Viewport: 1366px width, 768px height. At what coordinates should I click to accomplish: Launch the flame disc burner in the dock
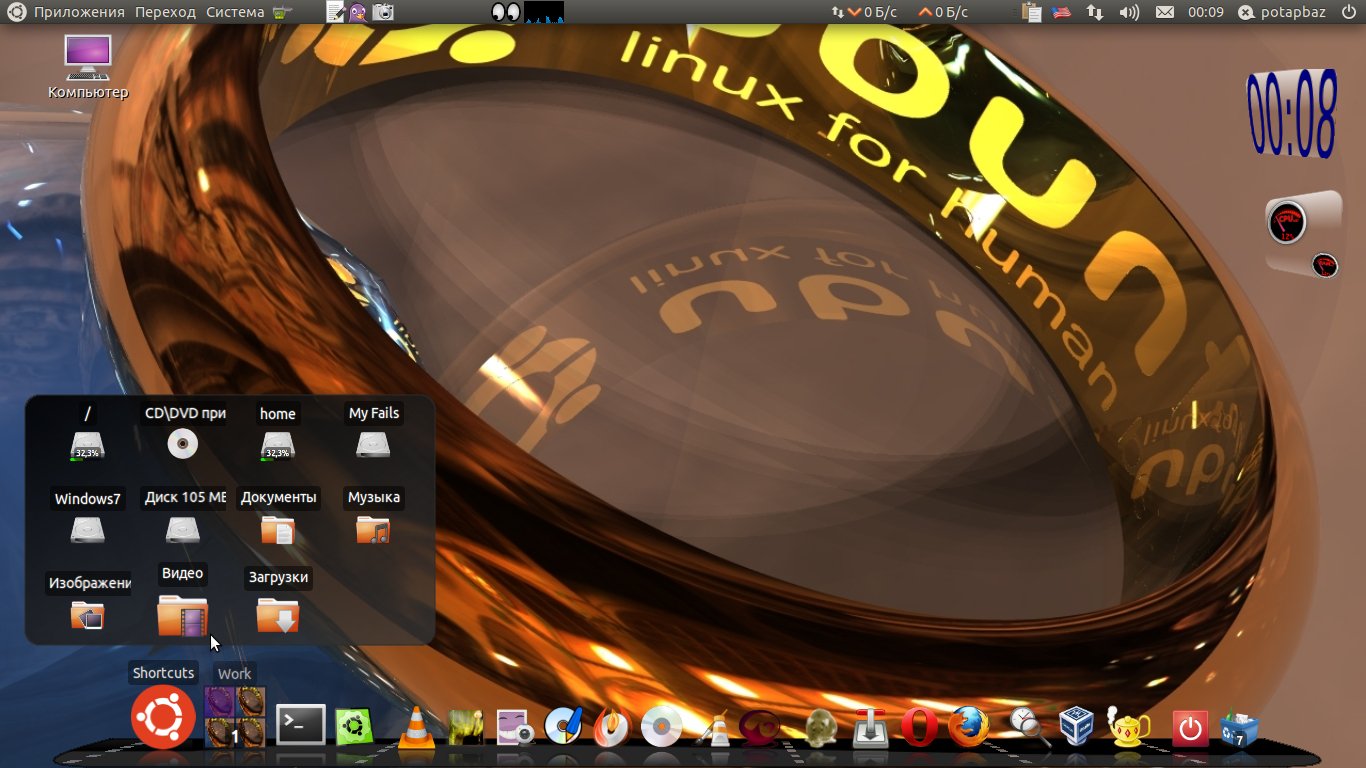coord(611,727)
